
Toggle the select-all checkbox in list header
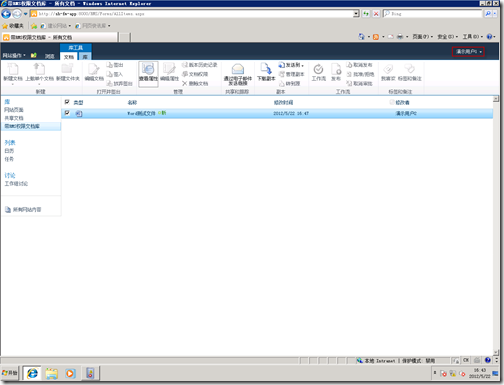click(x=67, y=102)
